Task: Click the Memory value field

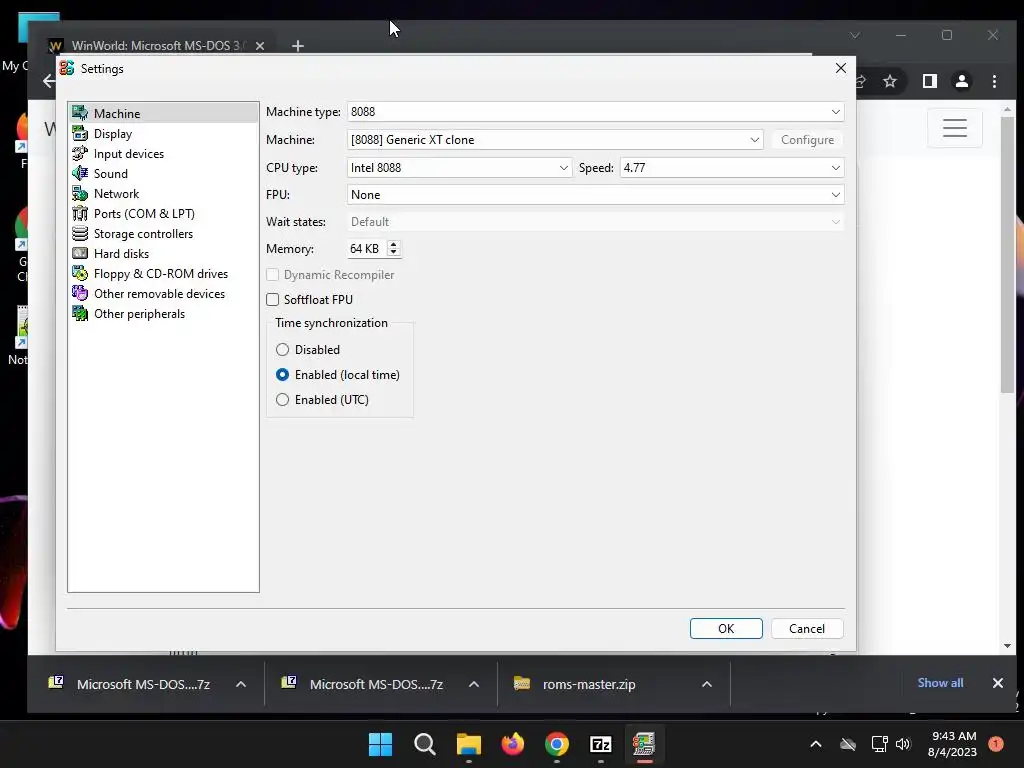Action: (x=366, y=249)
